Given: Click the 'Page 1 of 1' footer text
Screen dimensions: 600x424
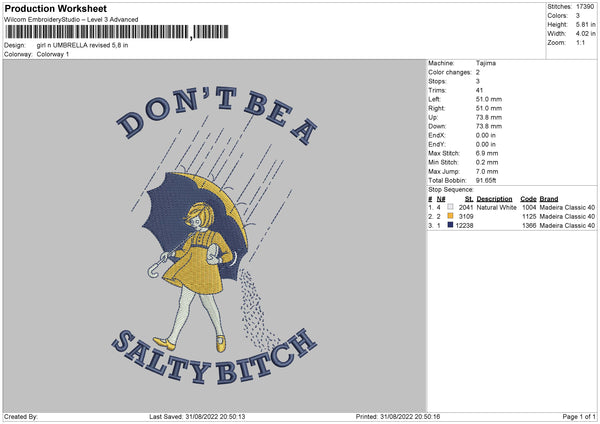Looking at the screenshot, I should (x=579, y=417).
